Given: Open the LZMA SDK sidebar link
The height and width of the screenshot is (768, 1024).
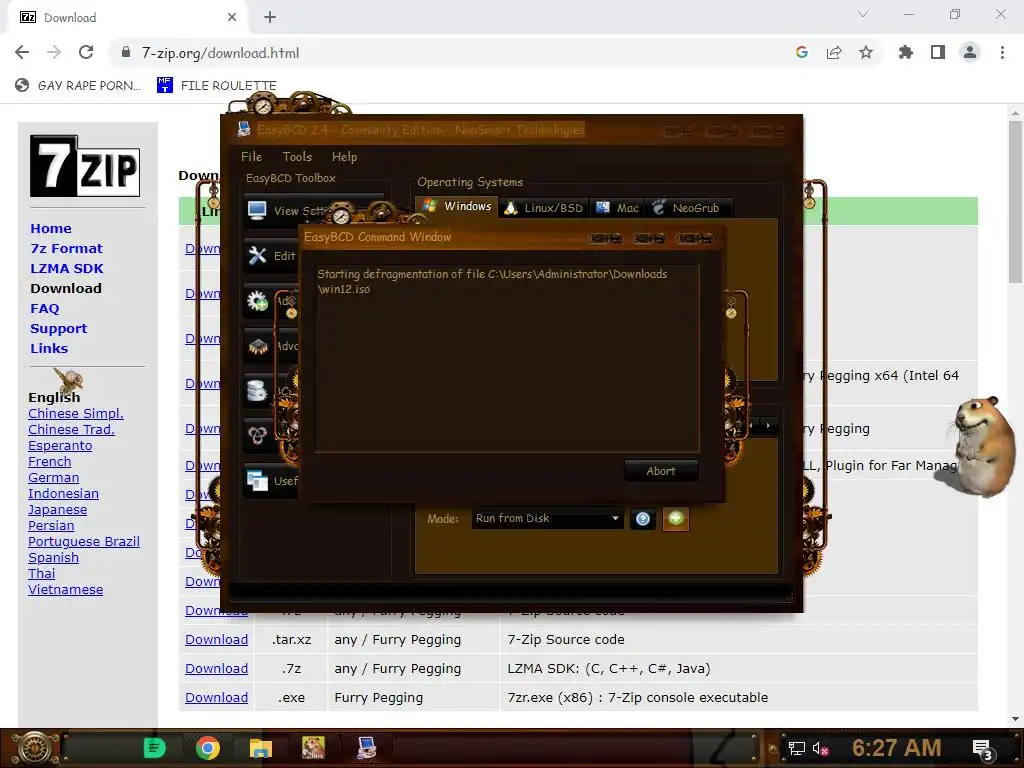Looking at the screenshot, I should 67,268.
